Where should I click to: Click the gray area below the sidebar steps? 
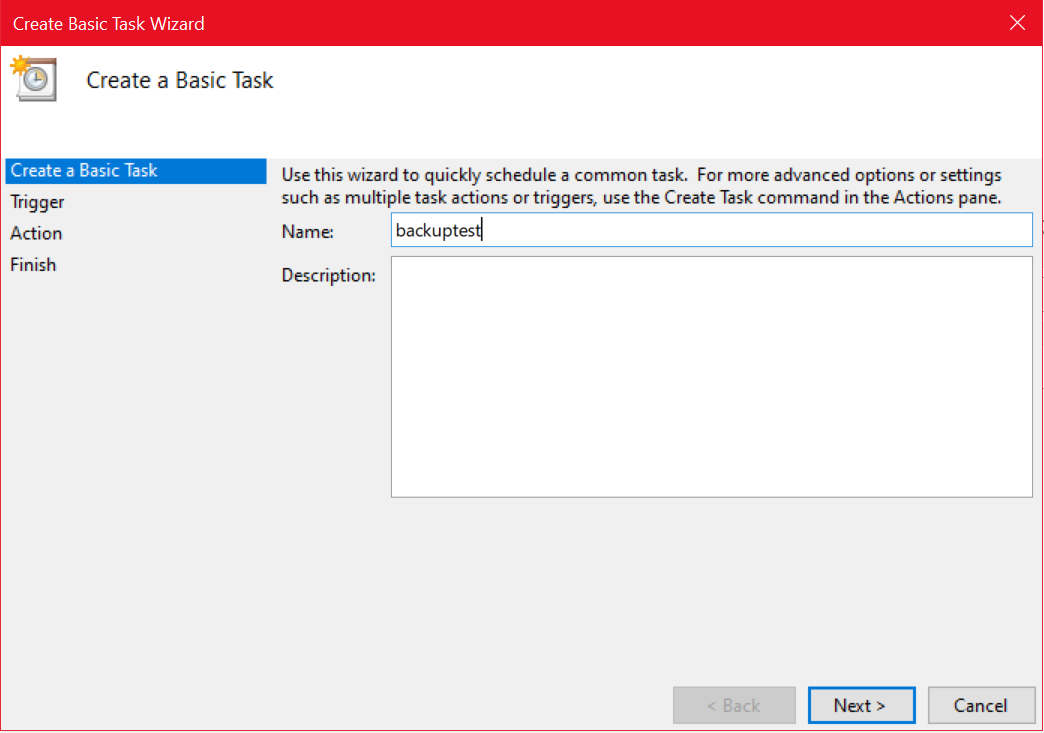click(x=130, y=450)
